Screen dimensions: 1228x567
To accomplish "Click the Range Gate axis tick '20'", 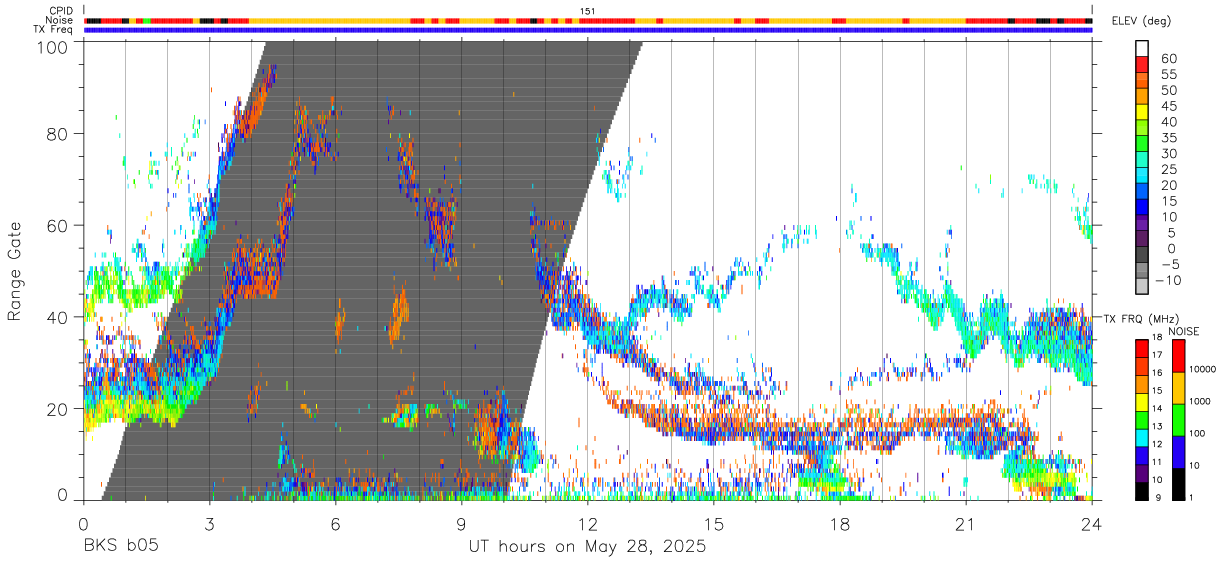I will pos(59,409).
